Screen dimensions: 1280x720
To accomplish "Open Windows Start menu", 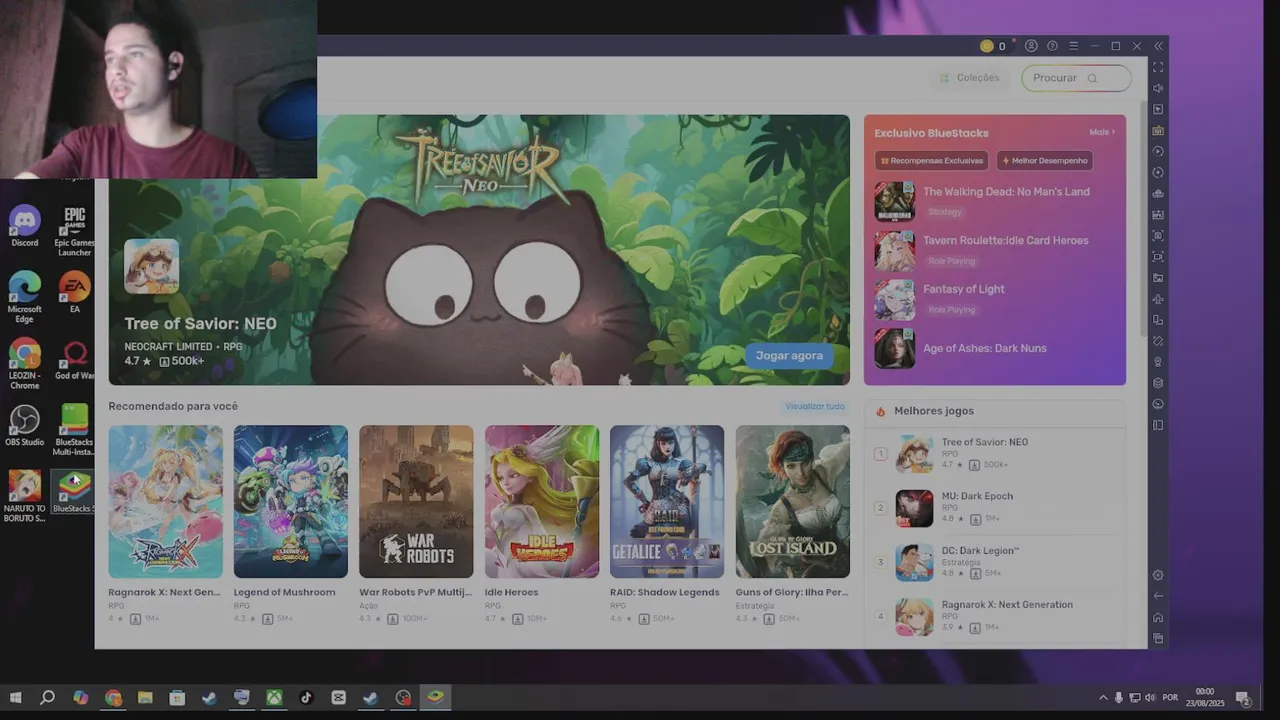I will 15,698.
